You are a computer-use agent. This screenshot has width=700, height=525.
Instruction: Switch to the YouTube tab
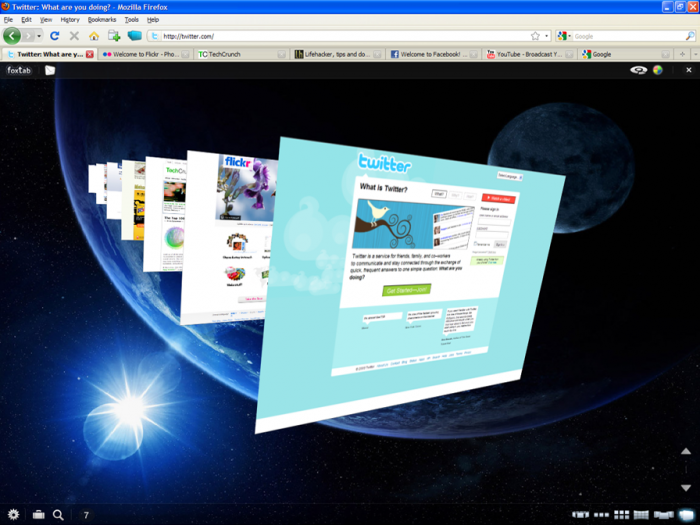click(530, 54)
